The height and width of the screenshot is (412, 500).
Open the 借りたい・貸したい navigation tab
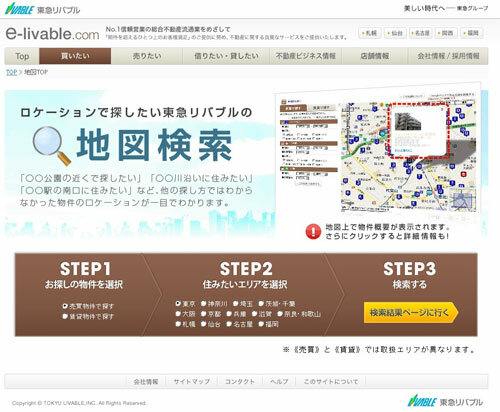click(x=226, y=56)
